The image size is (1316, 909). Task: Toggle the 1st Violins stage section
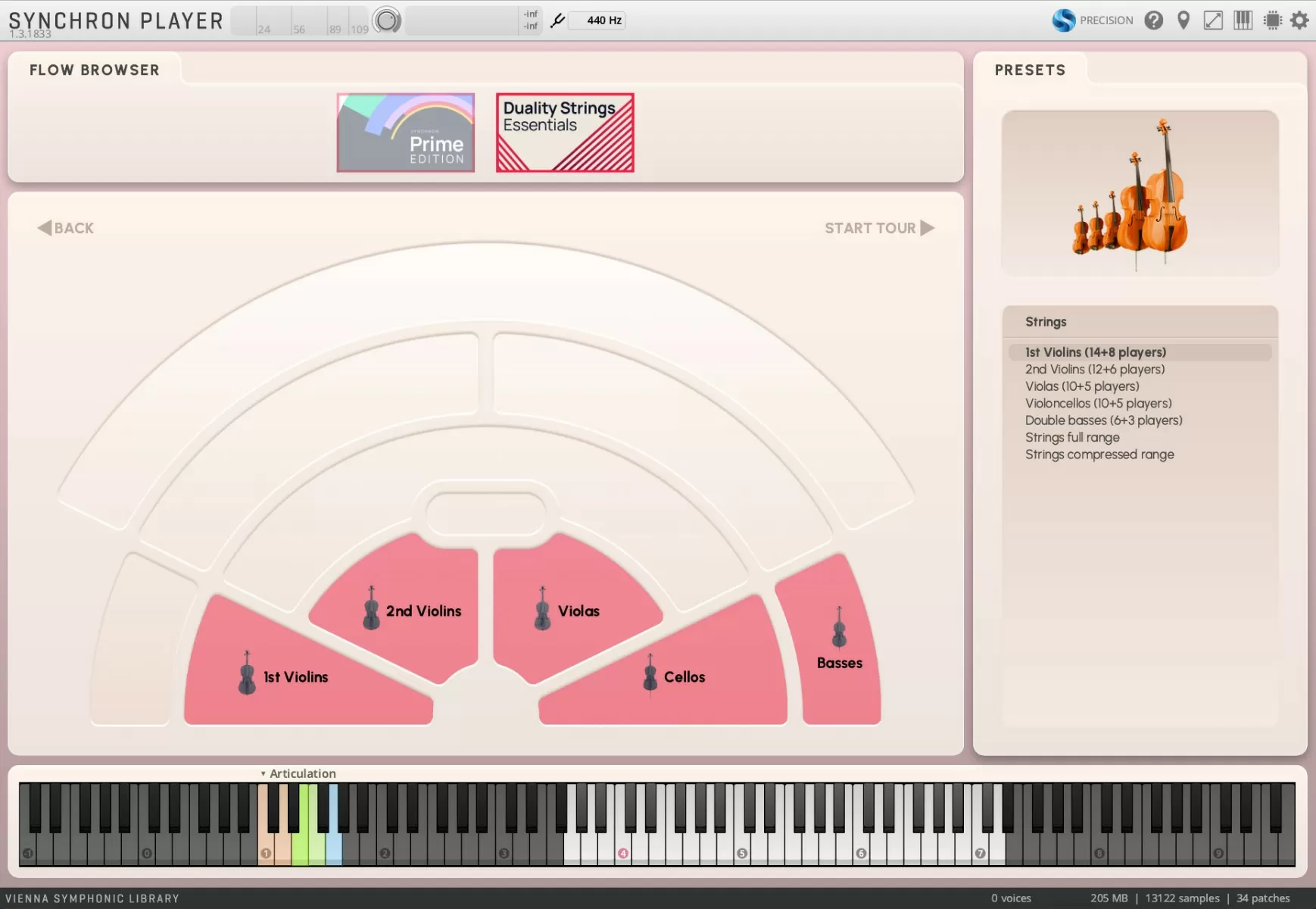(295, 676)
